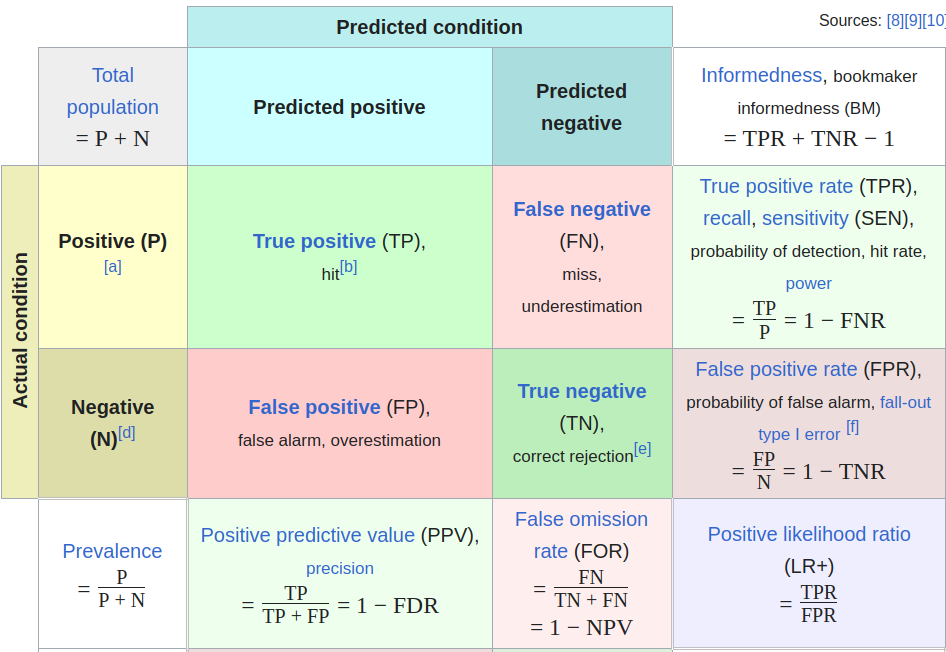
Task: Open source reference [8]
Action: [895, 21]
